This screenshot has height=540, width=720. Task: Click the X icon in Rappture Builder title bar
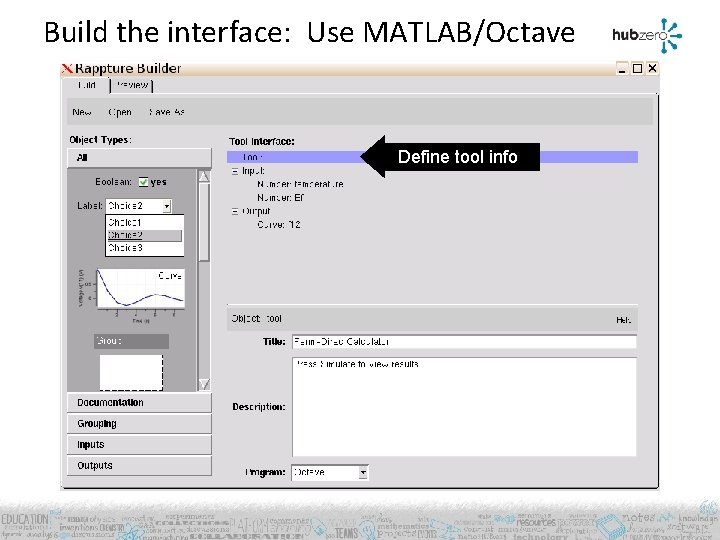[x=67, y=69]
